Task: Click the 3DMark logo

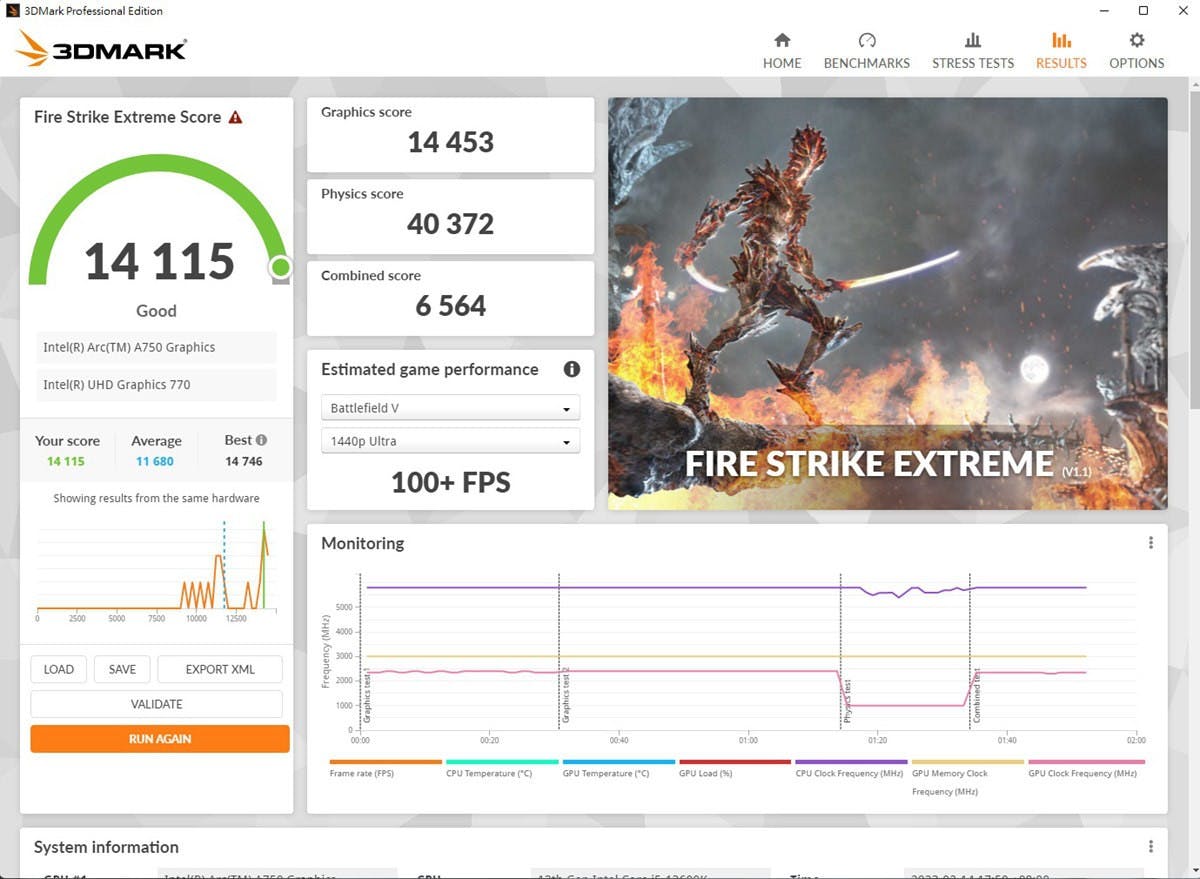Action: (101, 48)
